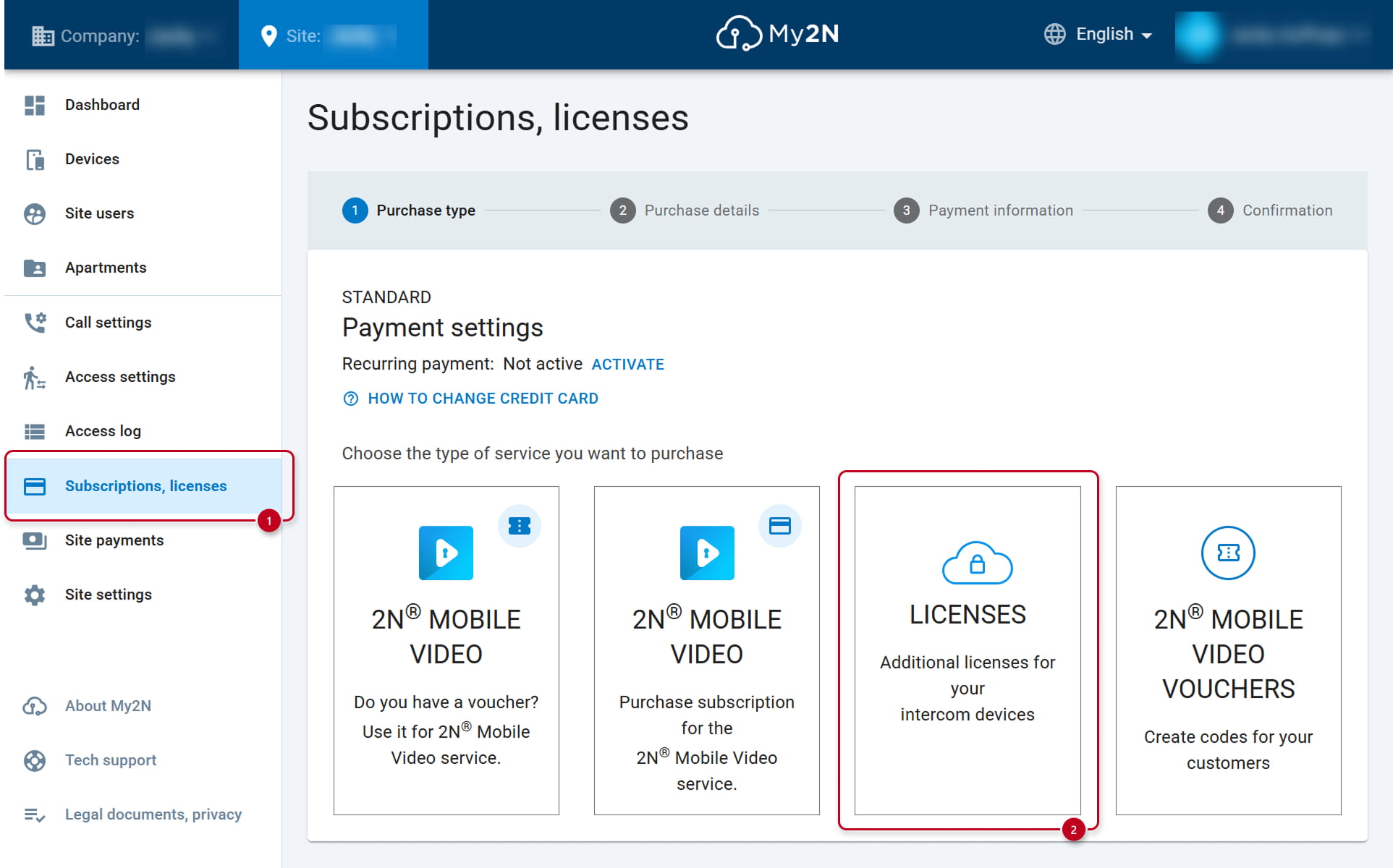Click the Call settings phone icon

pos(35,323)
